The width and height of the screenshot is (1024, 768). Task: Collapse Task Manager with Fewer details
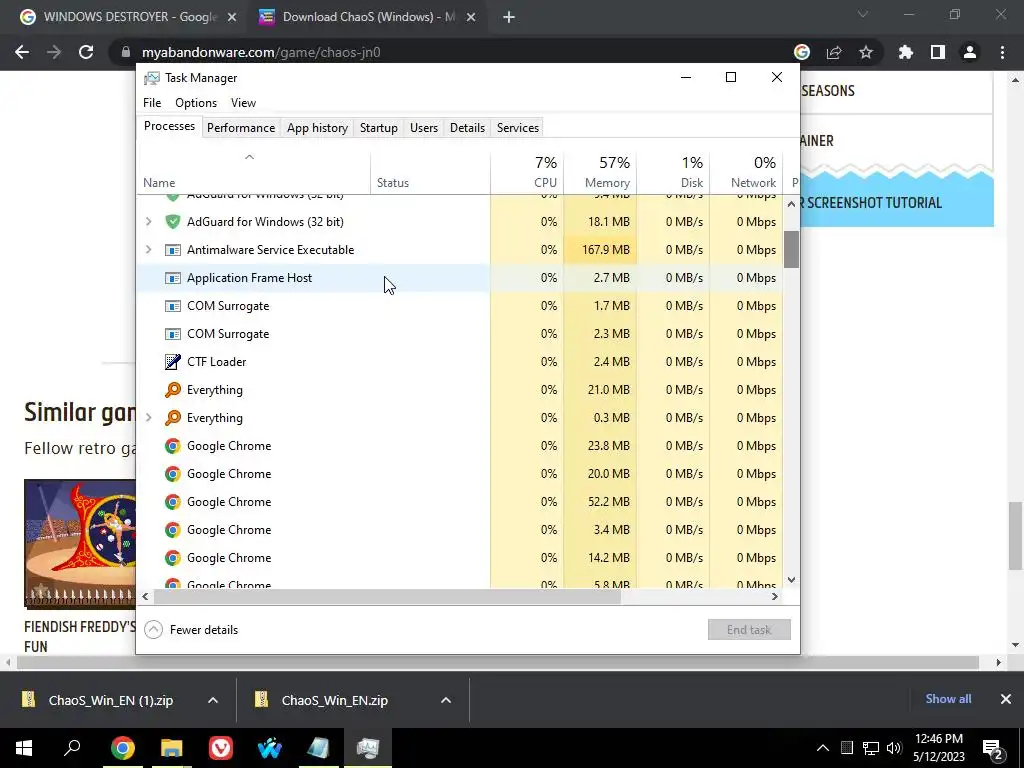191,630
